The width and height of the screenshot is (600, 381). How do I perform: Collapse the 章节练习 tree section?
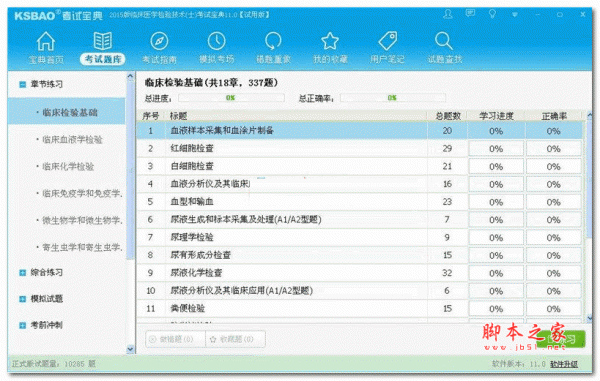(x=23, y=84)
